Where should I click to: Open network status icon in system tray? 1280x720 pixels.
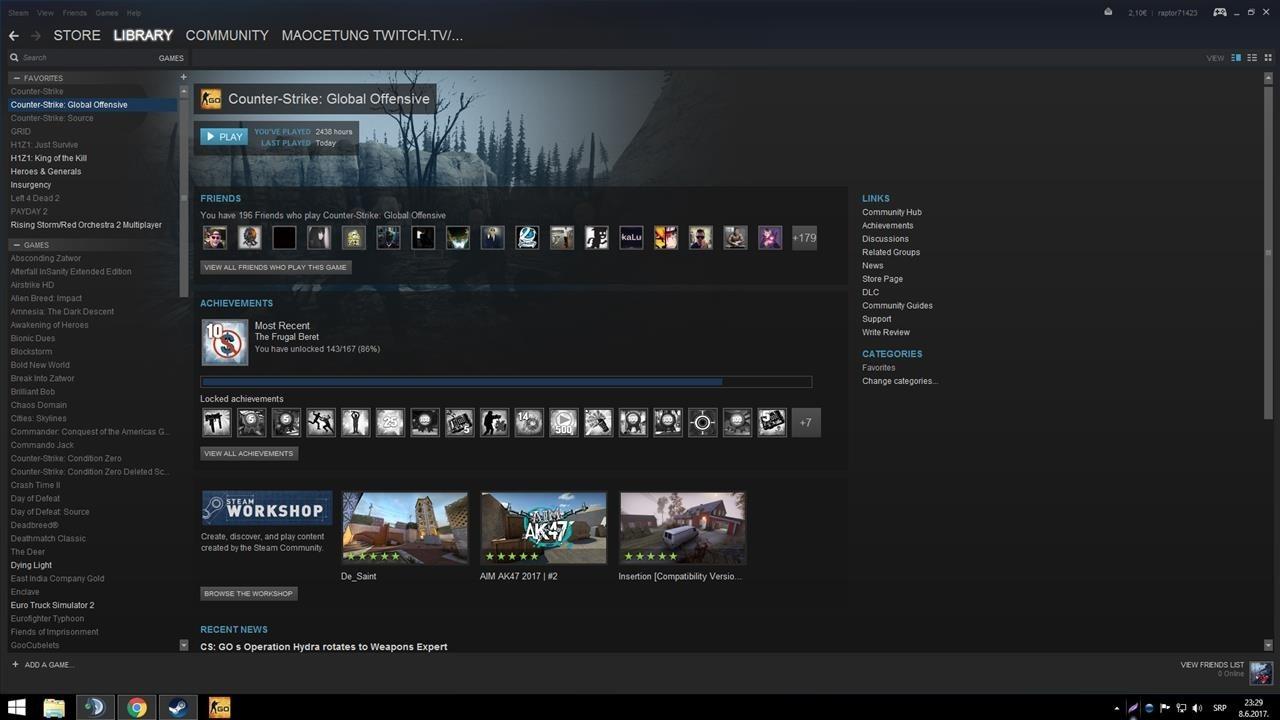click(x=1181, y=708)
